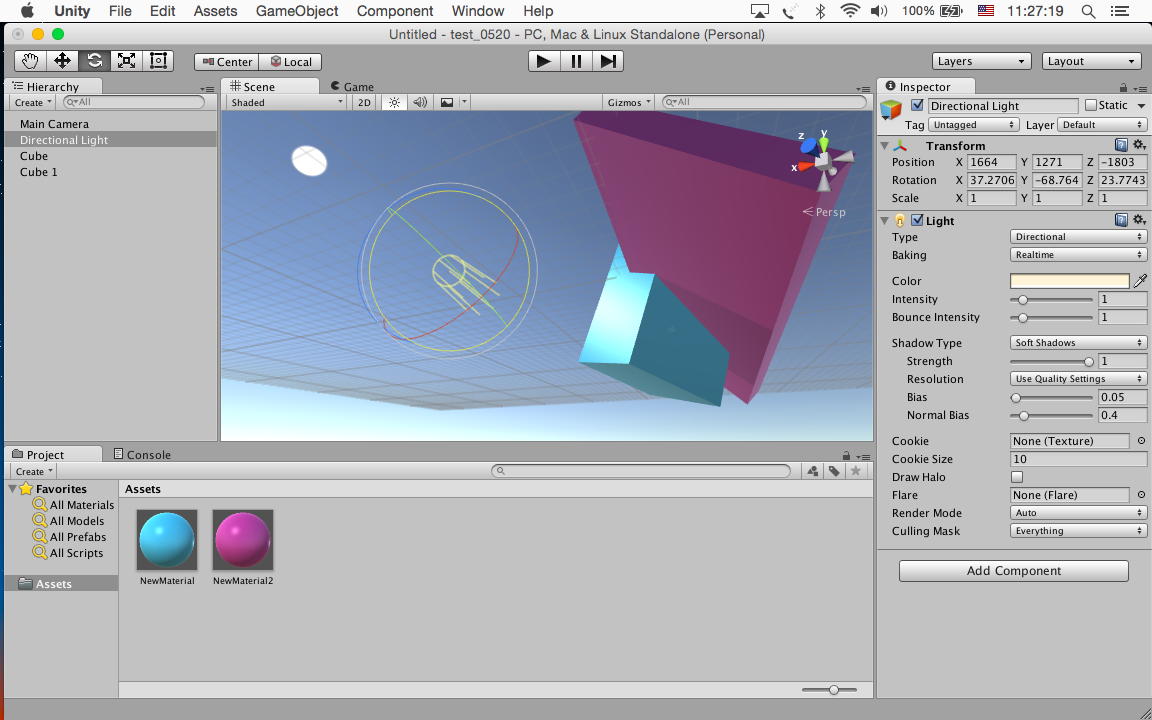Select the Rect Transform tool
This screenshot has height=720, width=1152.
pyautogui.click(x=158, y=61)
